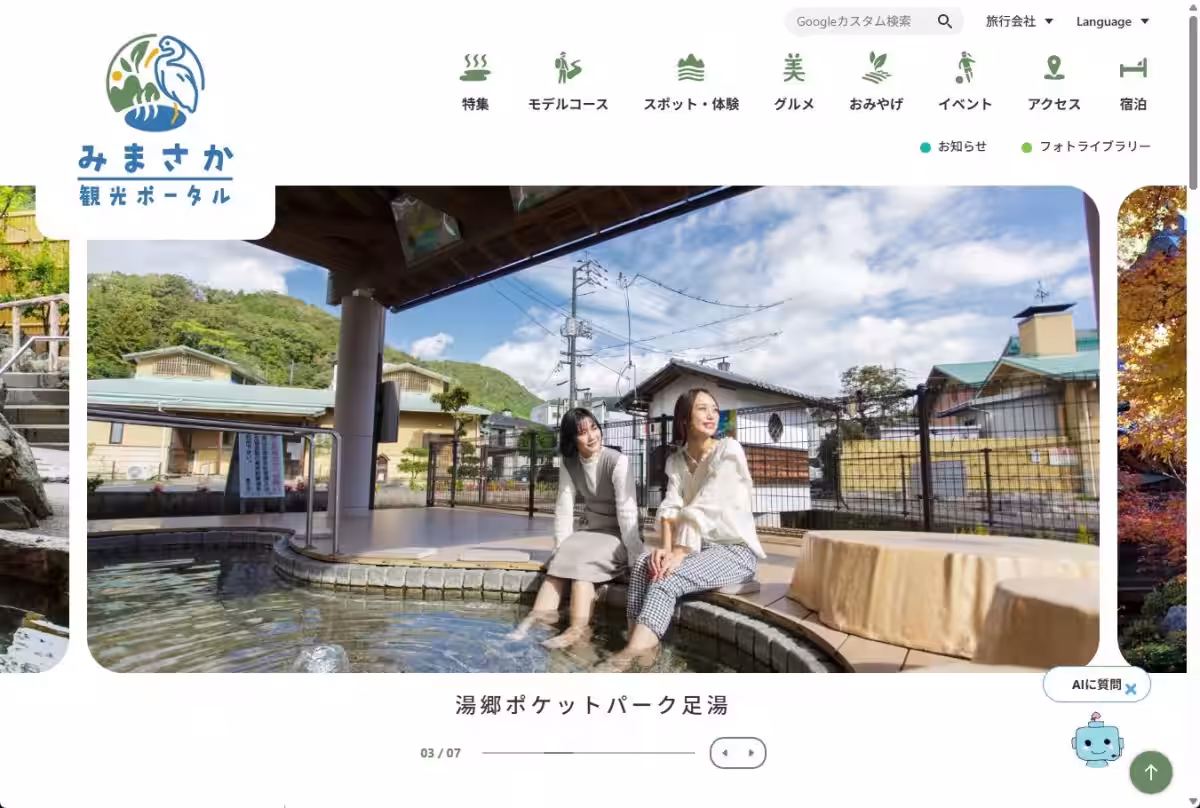Open the 宿泊 bed icon
1200x808 pixels.
(1133, 68)
